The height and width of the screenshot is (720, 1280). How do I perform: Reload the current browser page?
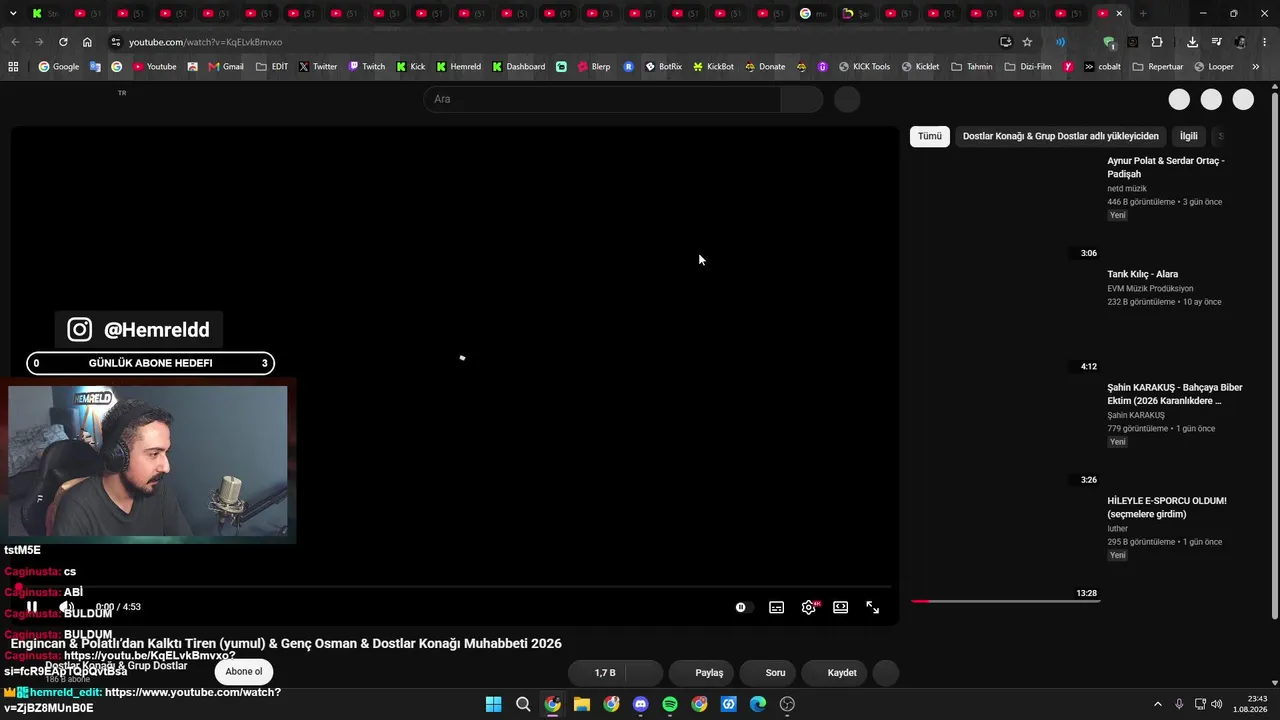coord(63,42)
